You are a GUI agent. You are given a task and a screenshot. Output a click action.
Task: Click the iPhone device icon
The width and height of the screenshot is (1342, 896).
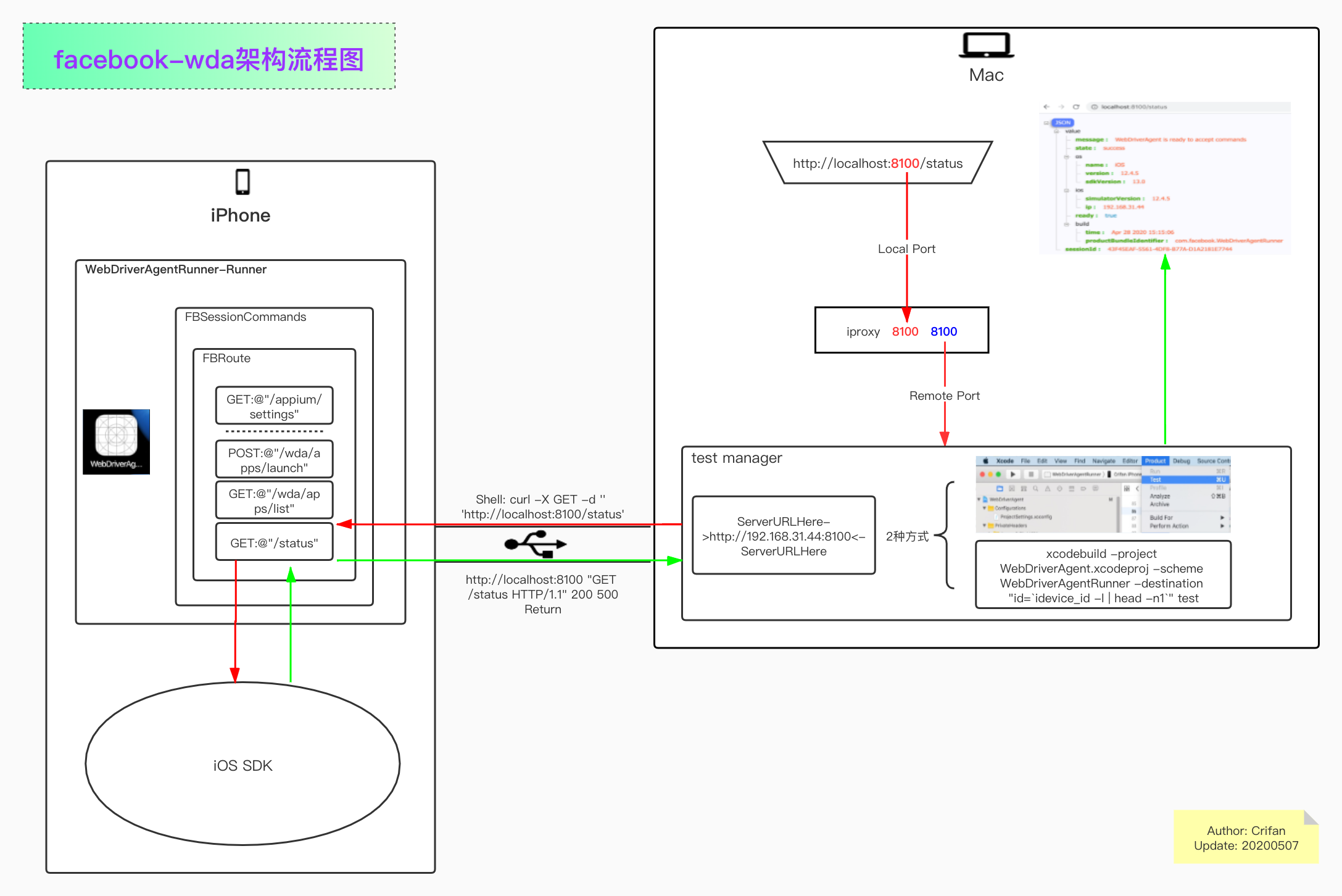point(242,182)
